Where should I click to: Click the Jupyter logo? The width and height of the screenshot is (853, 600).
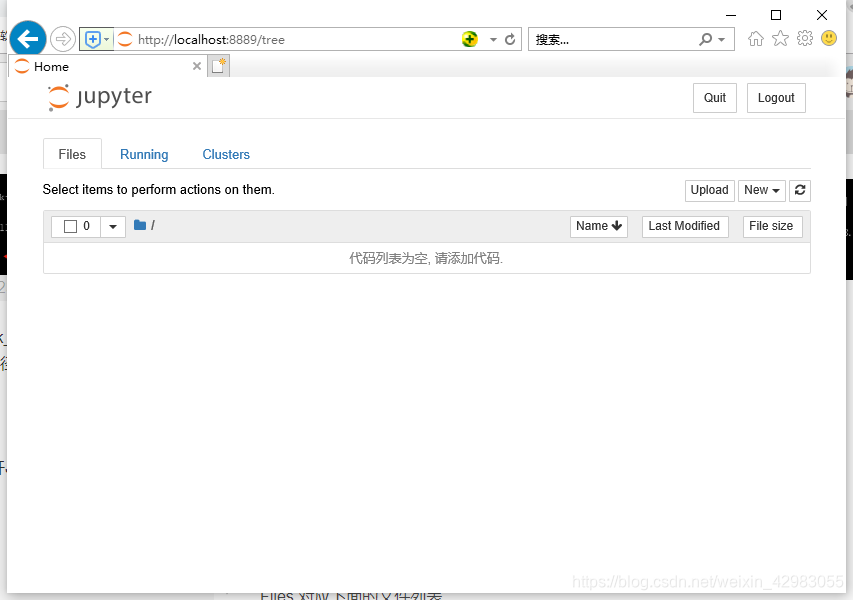(x=100, y=97)
